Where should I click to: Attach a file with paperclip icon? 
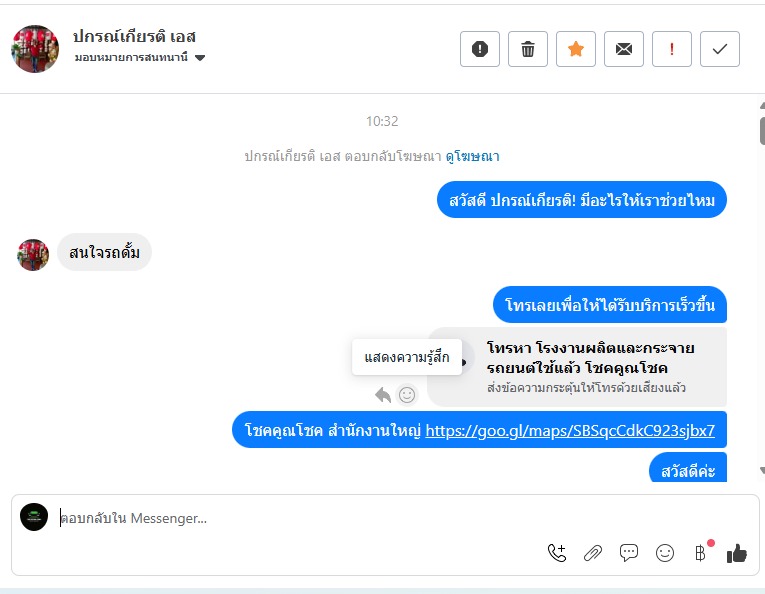pyautogui.click(x=593, y=553)
